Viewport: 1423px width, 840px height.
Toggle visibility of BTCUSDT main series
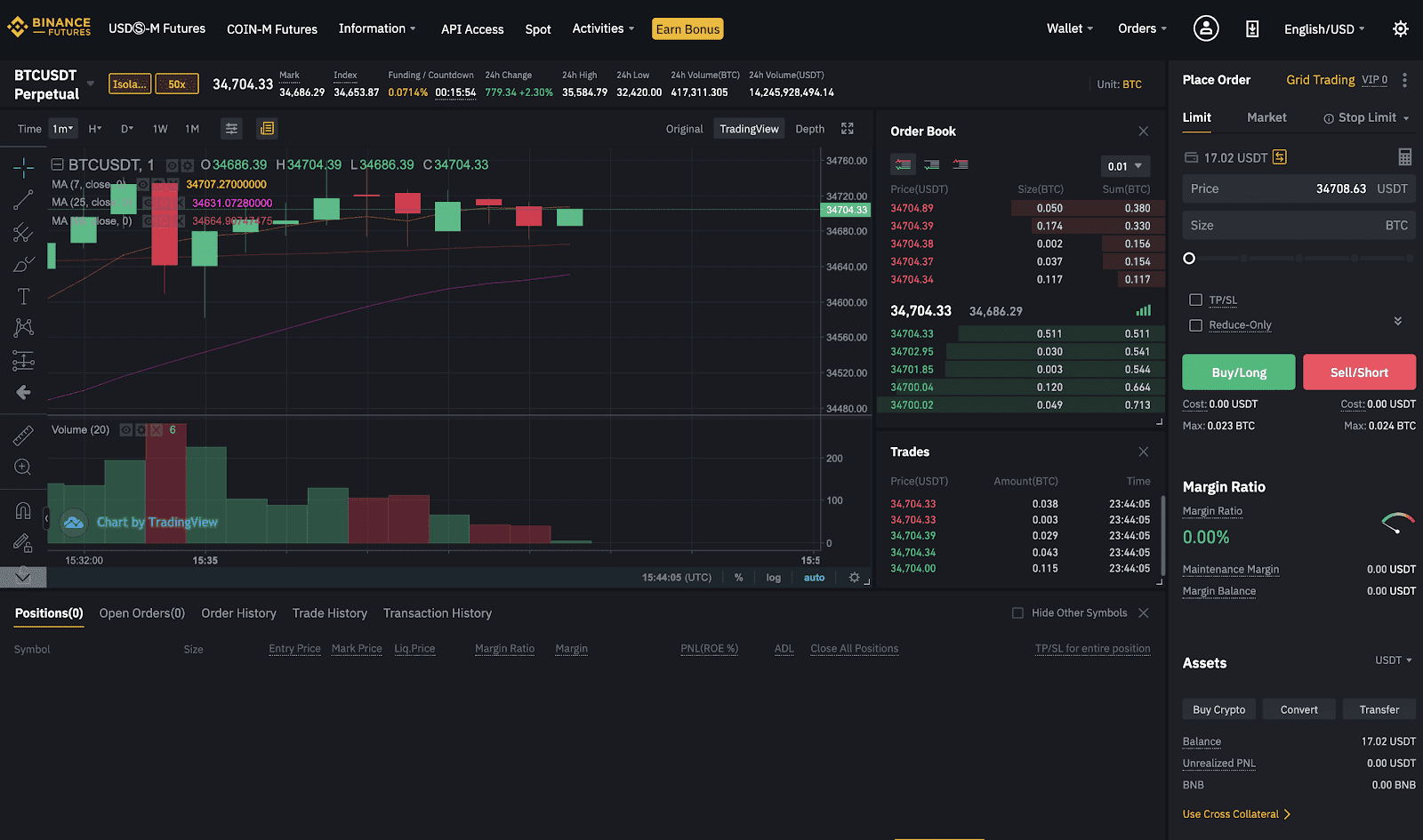tap(173, 165)
